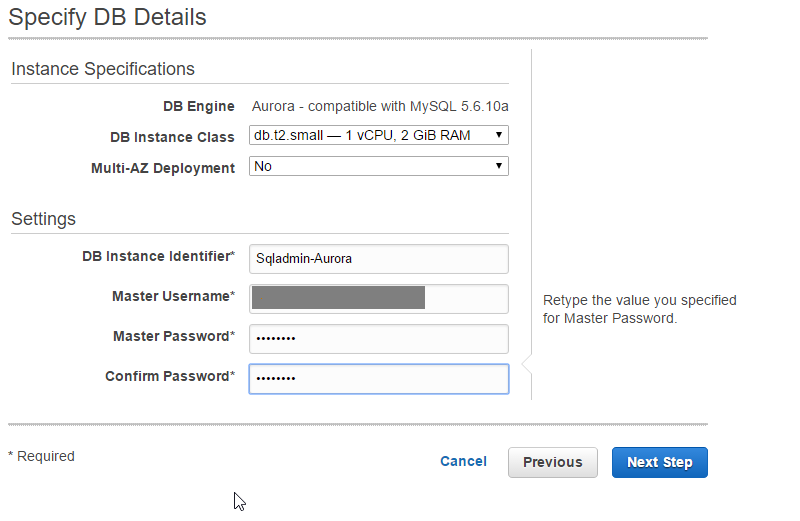The width and height of the screenshot is (800, 521).
Task: Click the DB Engine label
Action: click(198, 106)
